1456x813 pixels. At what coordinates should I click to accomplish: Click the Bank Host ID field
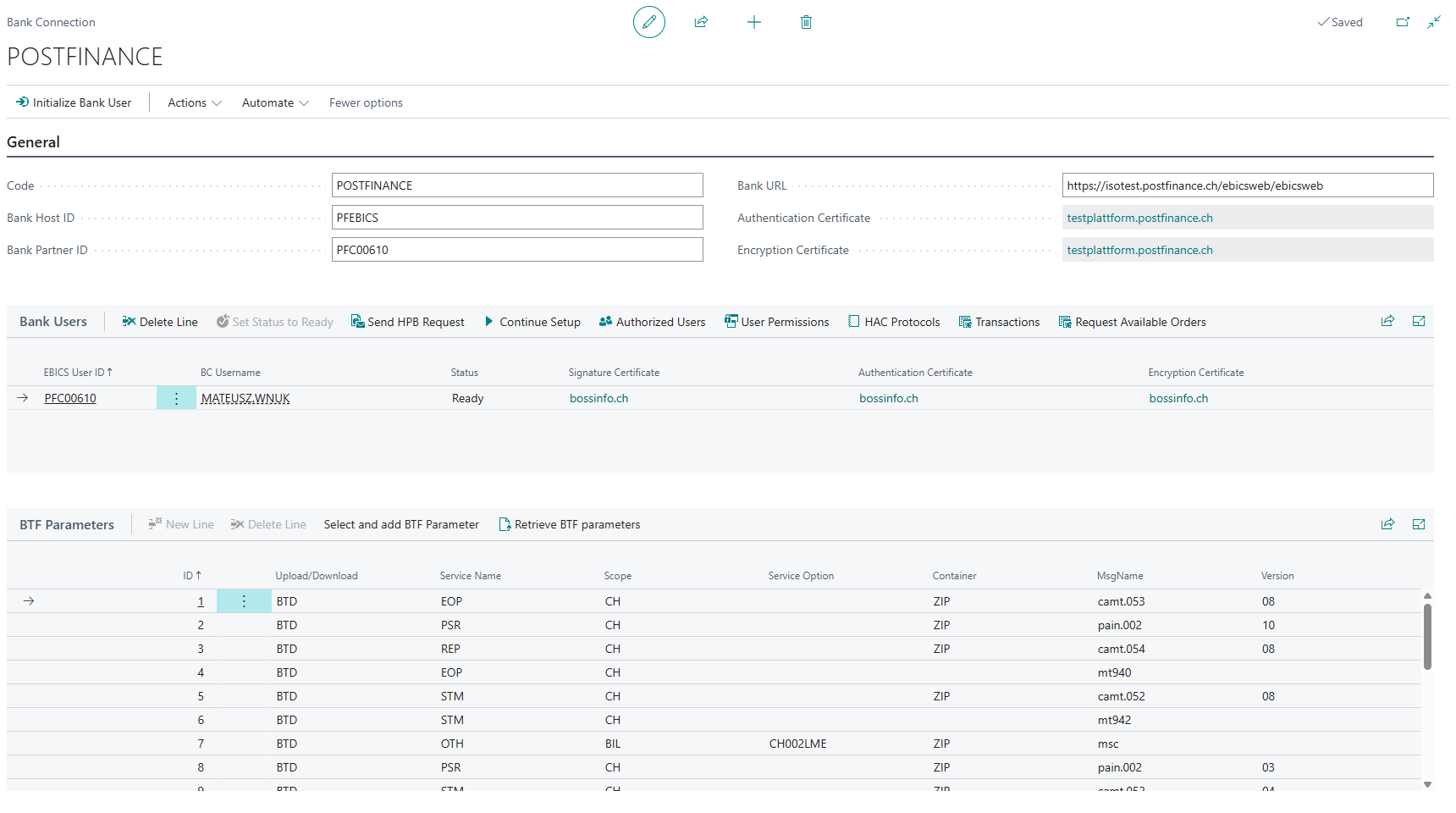517,218
